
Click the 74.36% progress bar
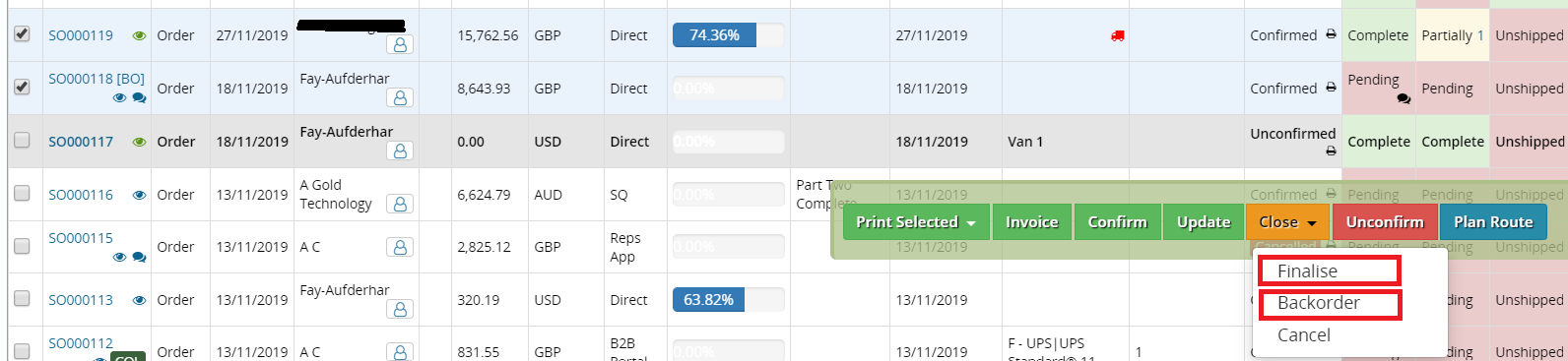tap(728, 35)
